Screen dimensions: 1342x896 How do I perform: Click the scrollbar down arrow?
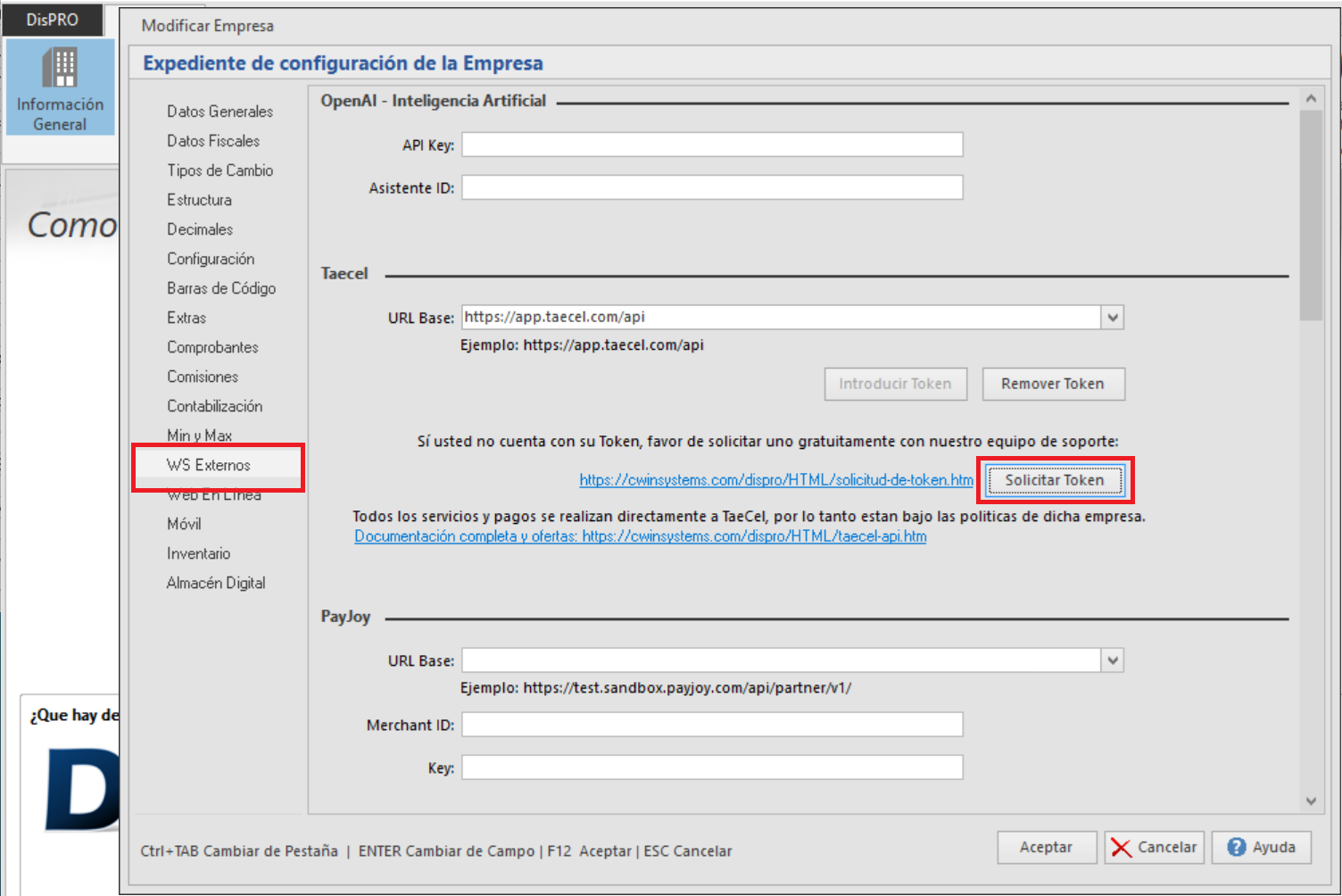(1311, 801)
